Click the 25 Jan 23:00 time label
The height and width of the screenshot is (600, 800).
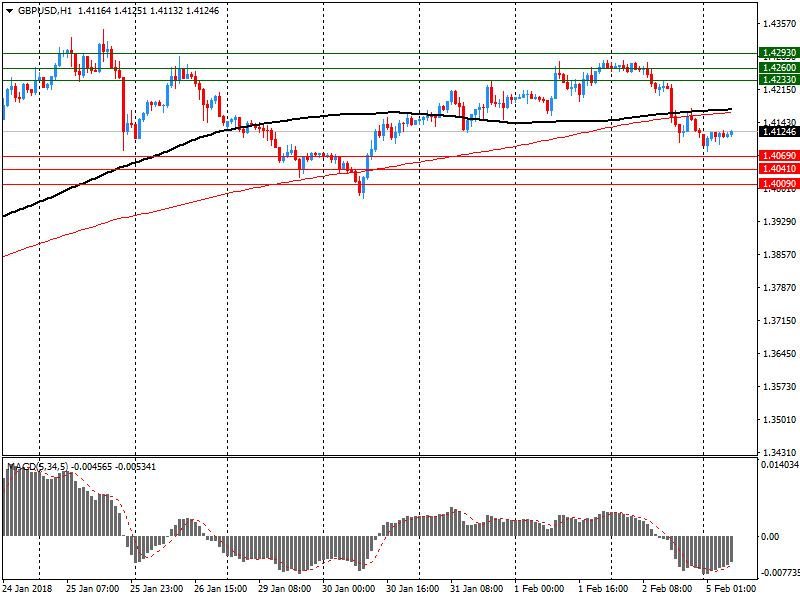pyautogui.click(x=156, y=589)
